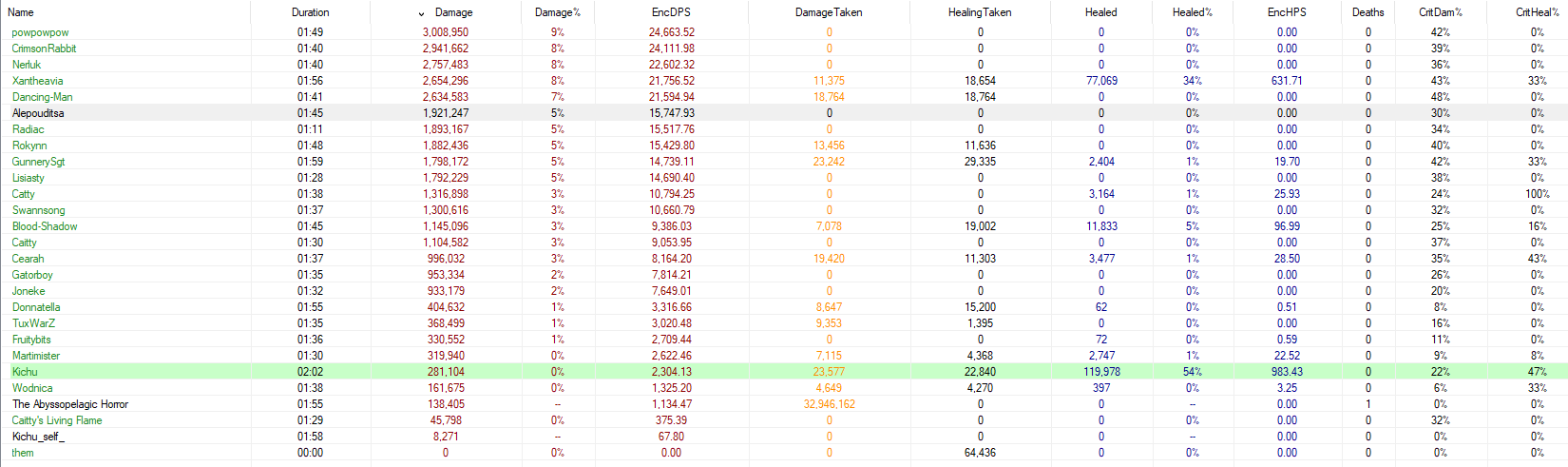Click the EncHPS column header
The width and height of the screenshot is (1568, 467).
click(1287, 12)
